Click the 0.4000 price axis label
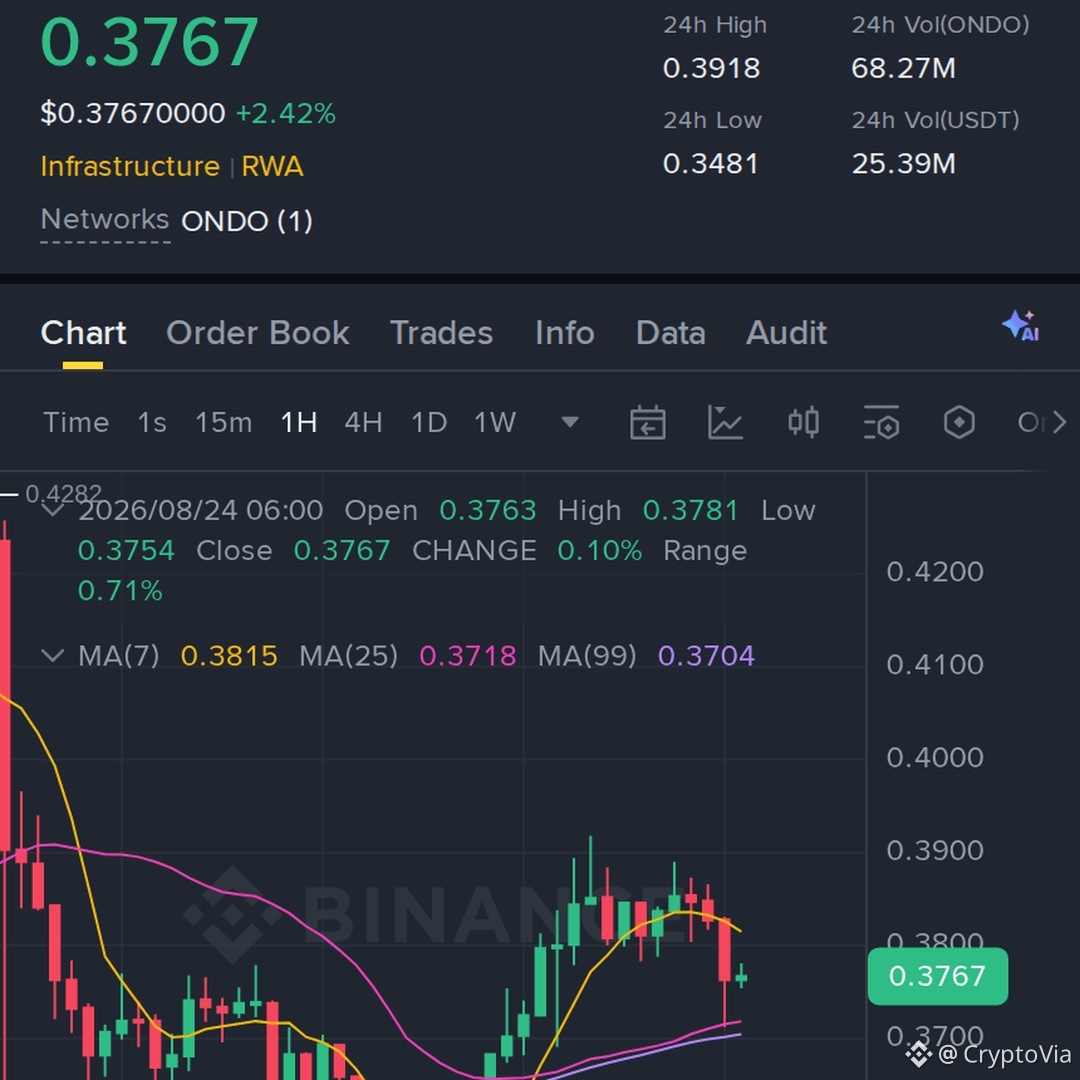The height and width of the screenshot is (1080, 1080). tap(935, 758)
